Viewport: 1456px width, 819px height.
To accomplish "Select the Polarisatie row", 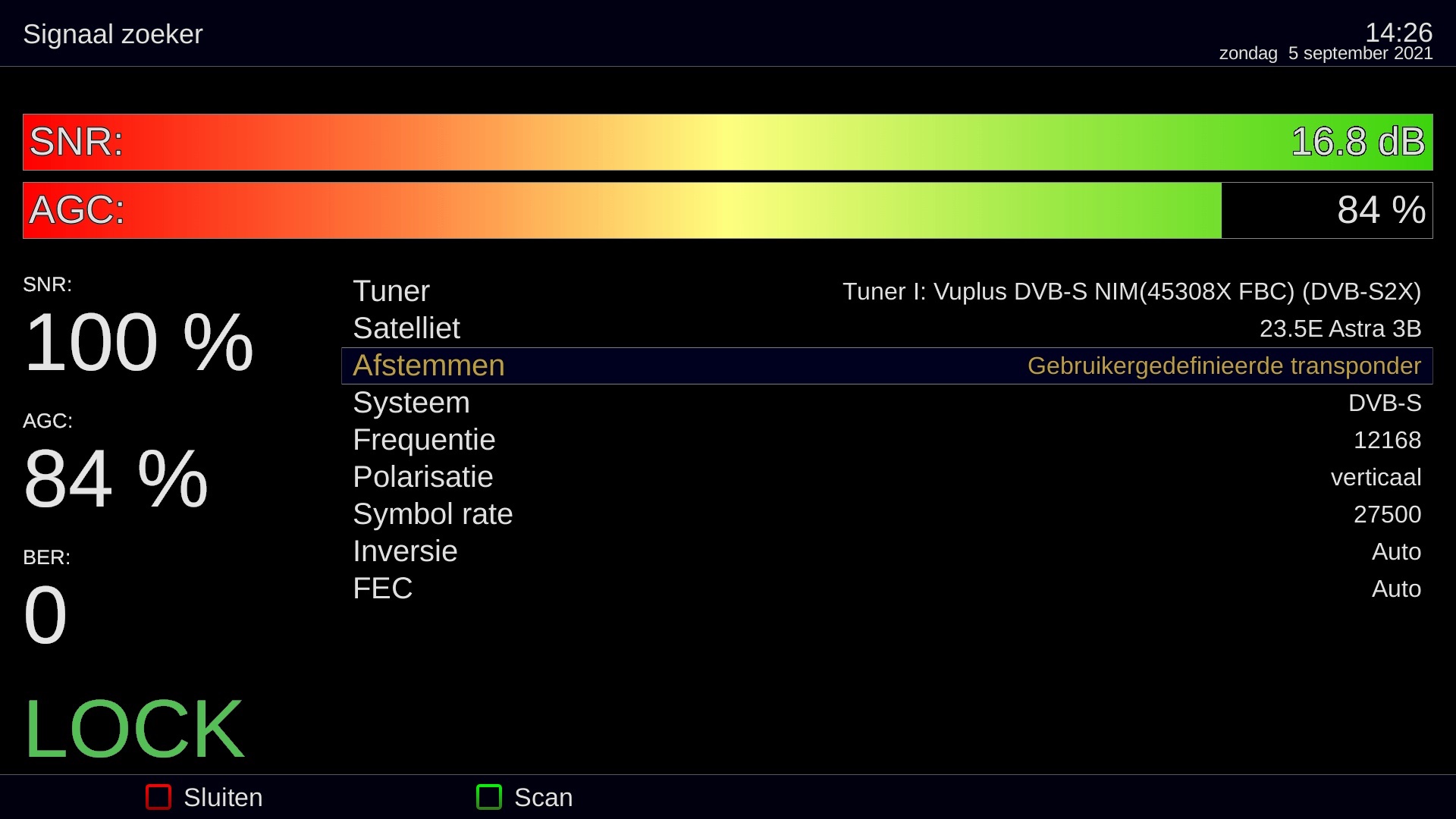I will (887, 477).
